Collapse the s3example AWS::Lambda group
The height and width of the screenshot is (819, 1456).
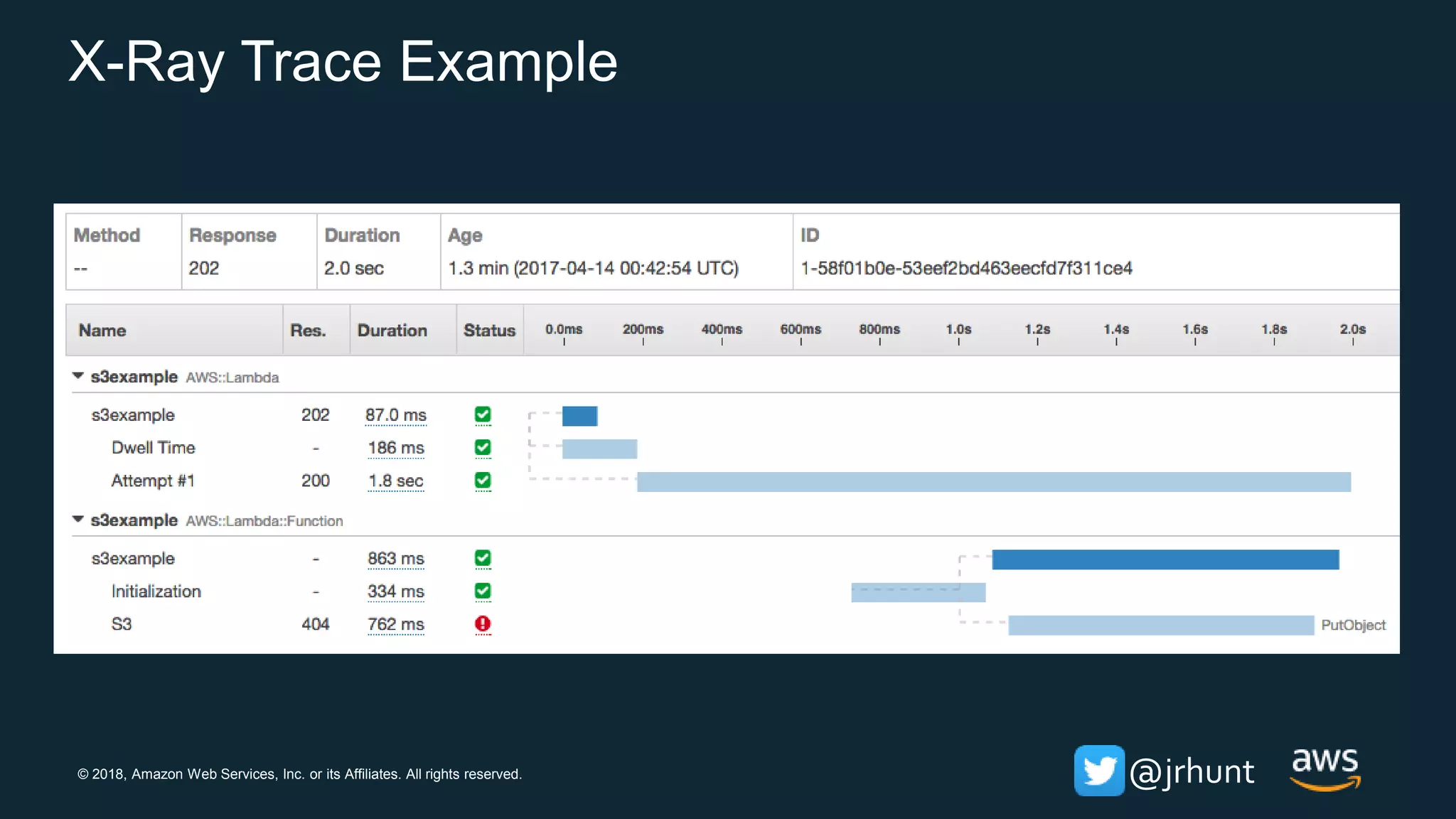[x=78, y=376]
